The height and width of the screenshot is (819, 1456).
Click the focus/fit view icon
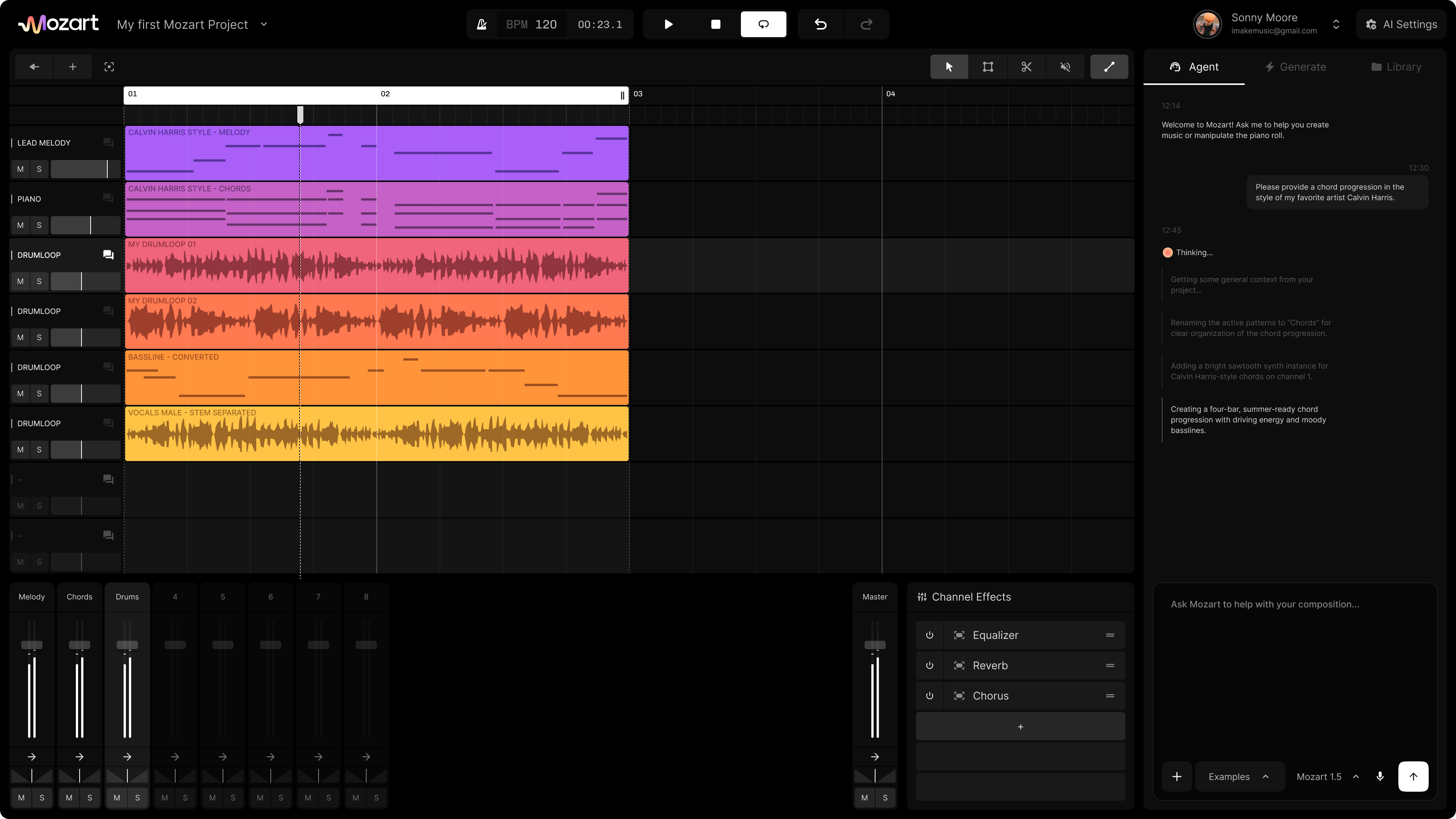109,67
